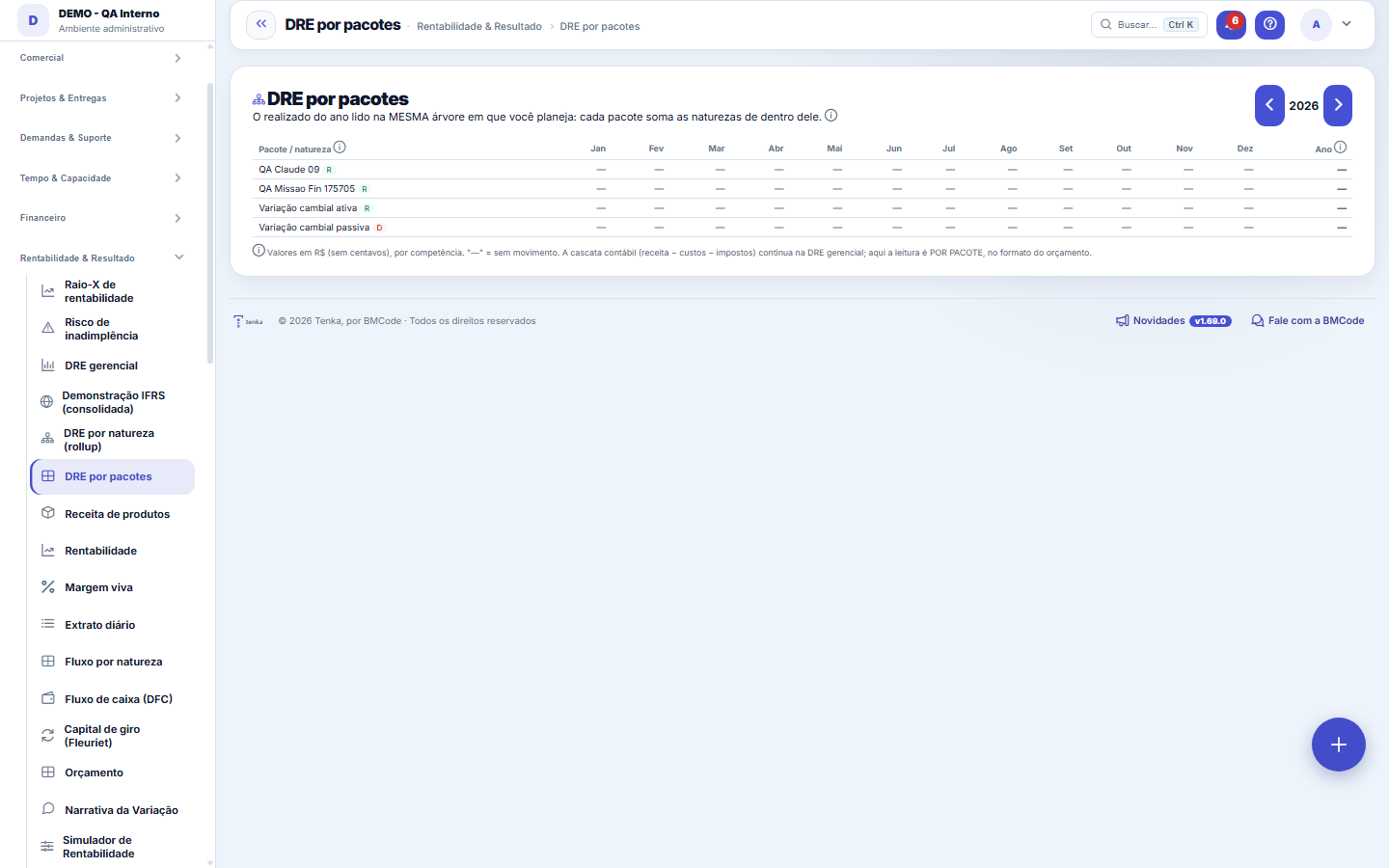Click Rentabilidade & Resultado breadcrumb
This screenshot has height=868, width=1389.
click(x=479, y=26)
